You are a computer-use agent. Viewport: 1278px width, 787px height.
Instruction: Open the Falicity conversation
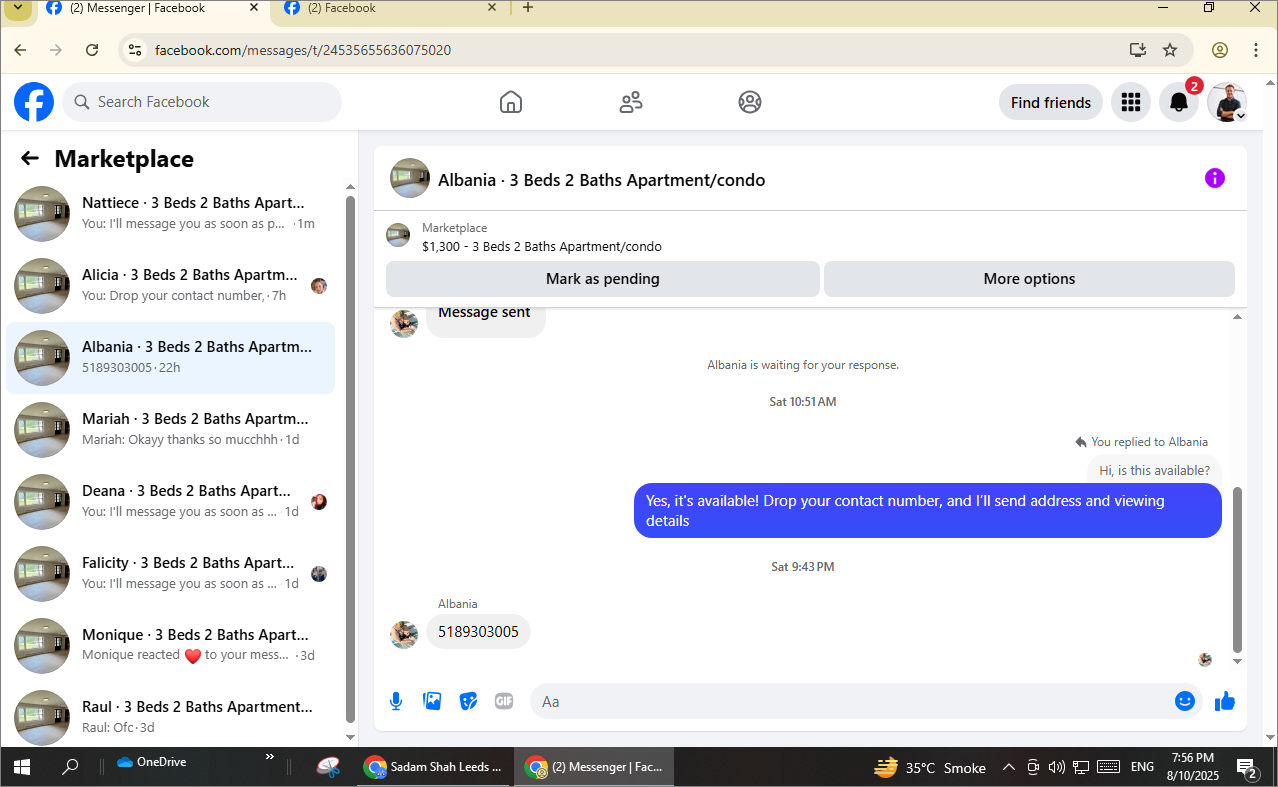pyautogui.click(x=171, y=574)
